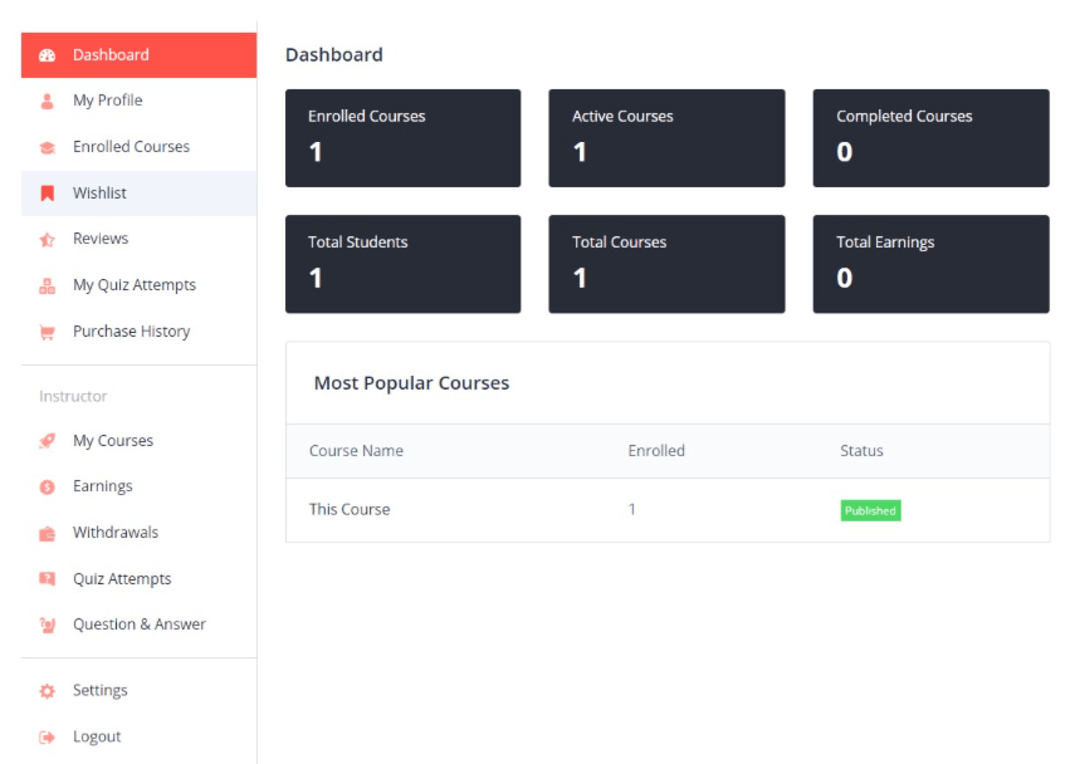The width and height of the screenshot is (1080, 764).
Task: Select the Dashboard pie-chart icon
Action: (x=47, y=54)
